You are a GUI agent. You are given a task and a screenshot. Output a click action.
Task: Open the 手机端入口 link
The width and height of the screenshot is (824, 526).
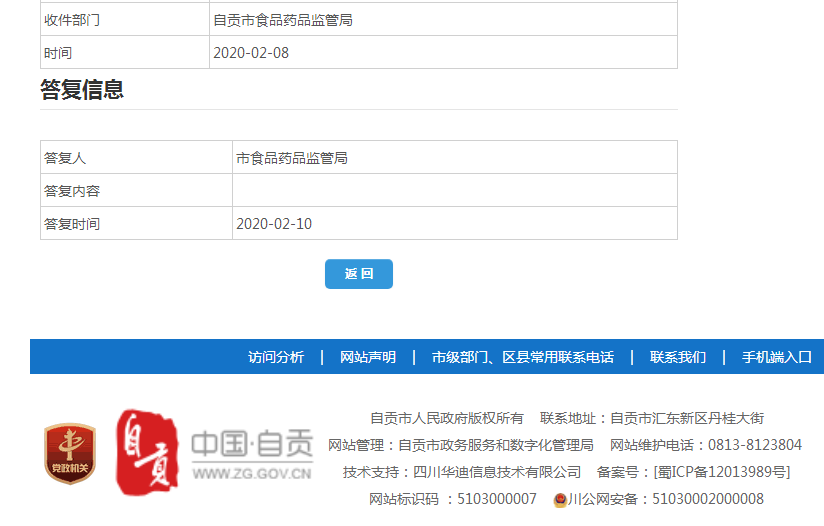pos(777,357)
